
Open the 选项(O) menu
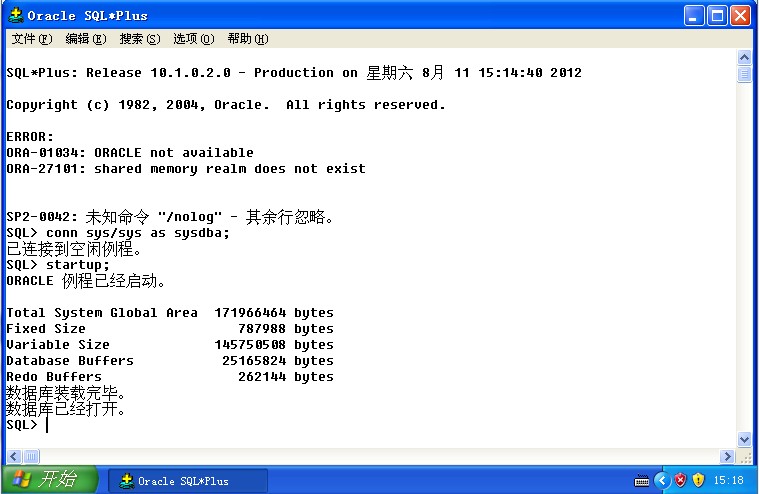(194, 39)
